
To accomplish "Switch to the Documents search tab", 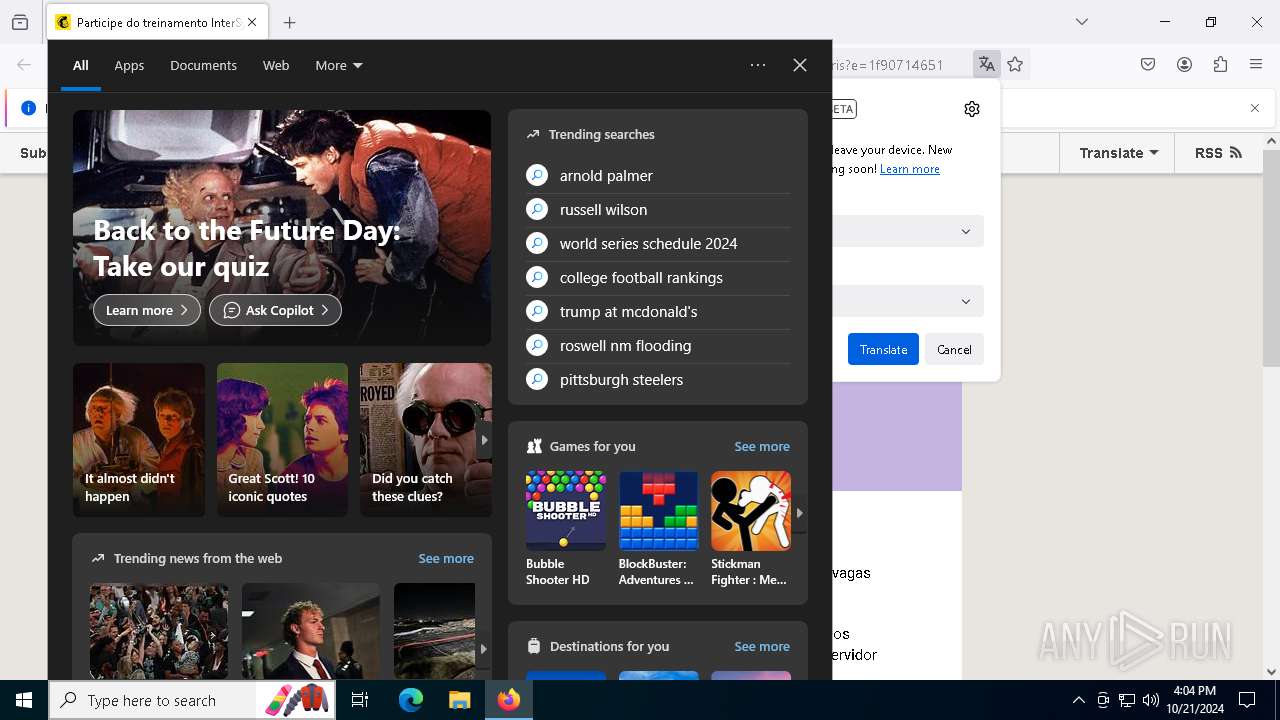I will [203, 65].
